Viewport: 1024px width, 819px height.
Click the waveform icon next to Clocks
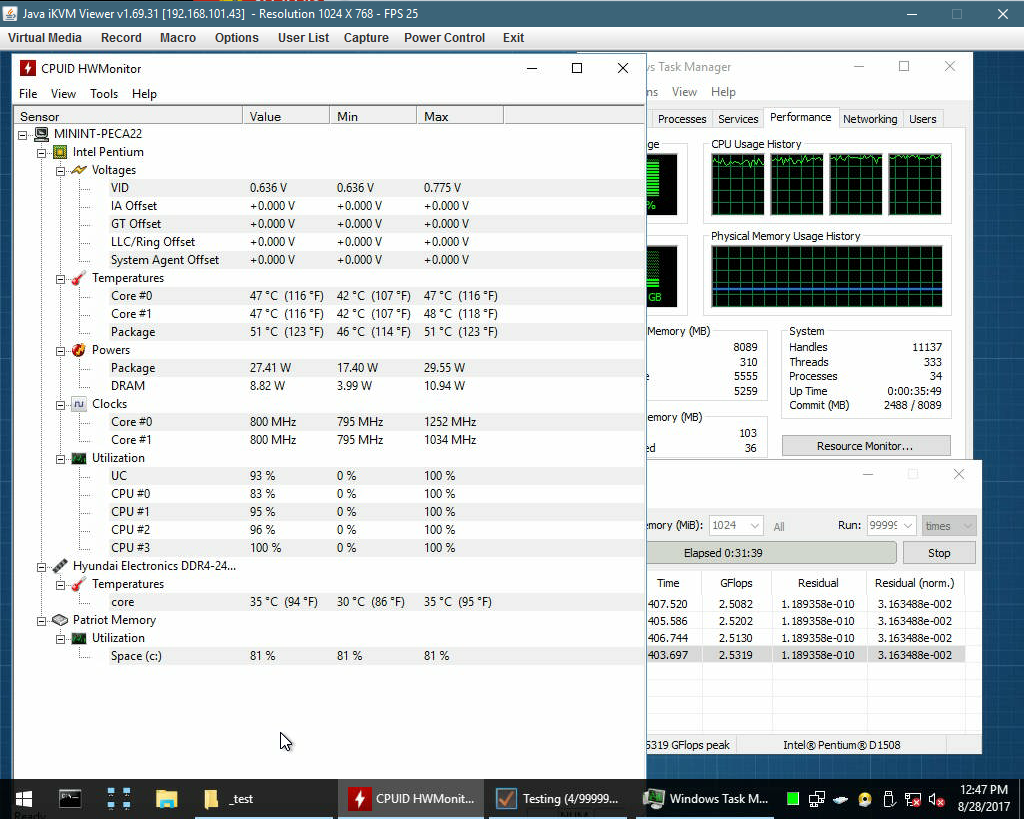coord(78,404)
